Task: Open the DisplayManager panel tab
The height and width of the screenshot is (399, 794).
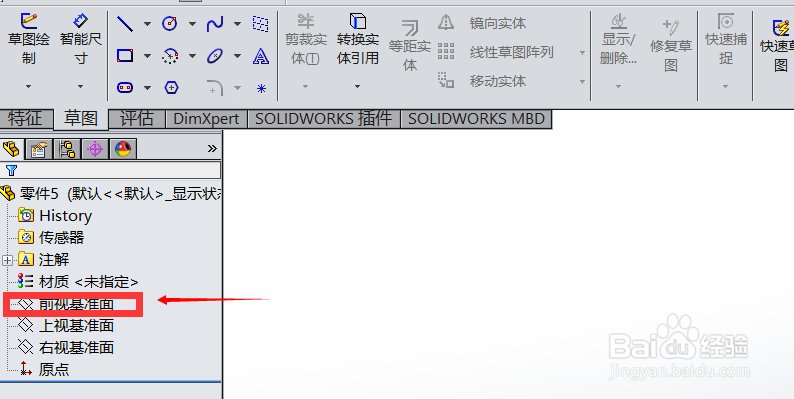Action: 123,149
